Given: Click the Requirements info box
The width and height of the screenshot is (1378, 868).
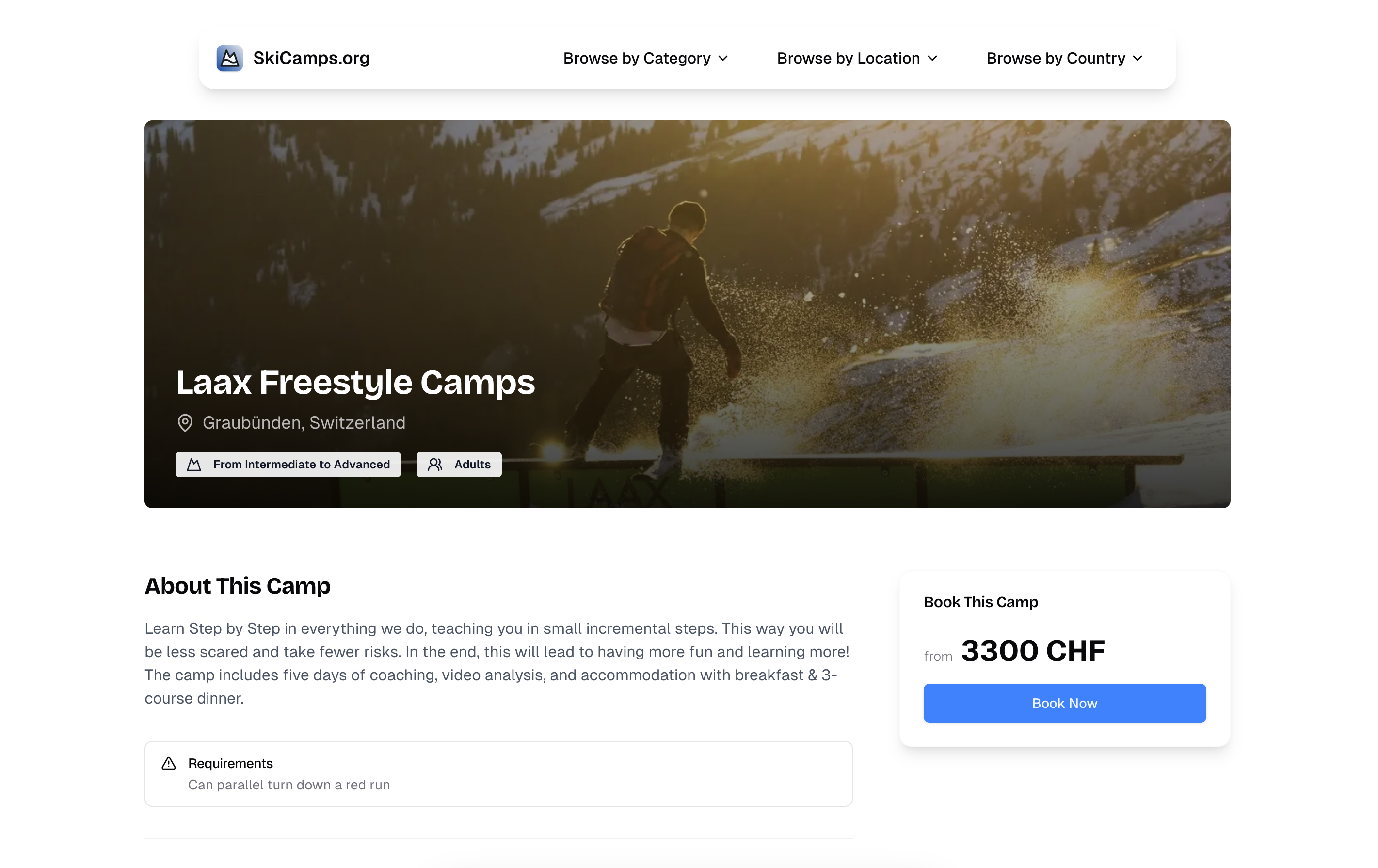Looking at the screenshot, I should (x=498, y=774).
